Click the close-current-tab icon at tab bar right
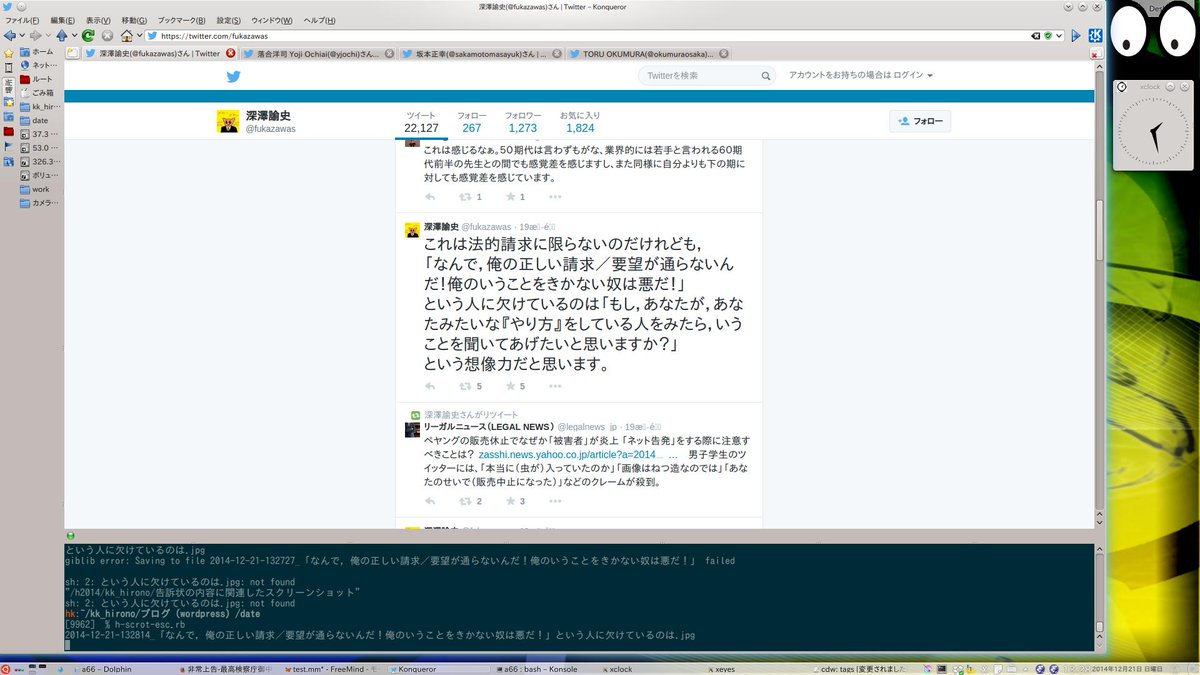Image resolution: width=1200 pixels, height=675 pixels. coord(1096,53)
